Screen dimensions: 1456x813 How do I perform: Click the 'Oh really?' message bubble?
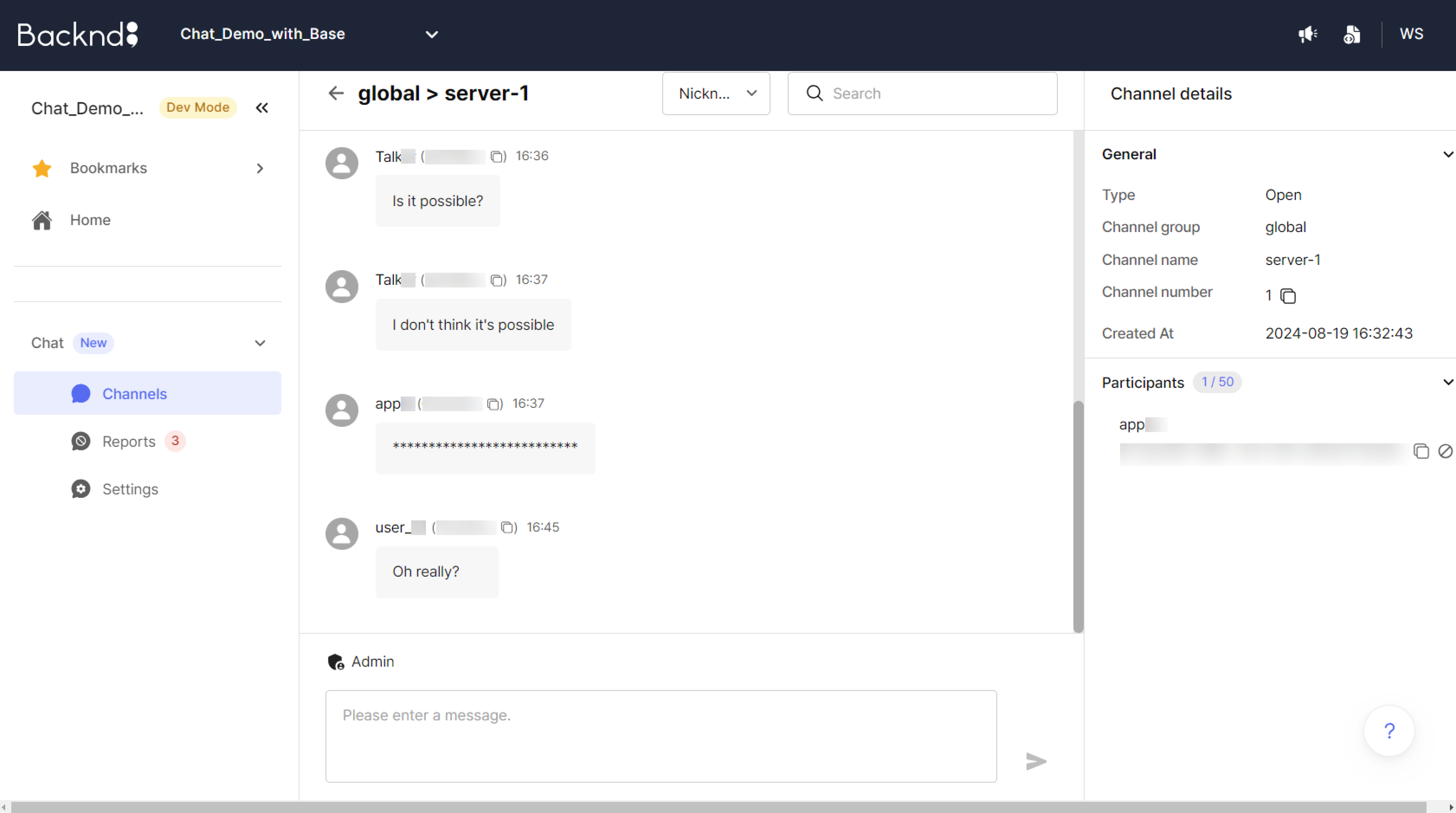pyautogui.click(x=437, y=572)
